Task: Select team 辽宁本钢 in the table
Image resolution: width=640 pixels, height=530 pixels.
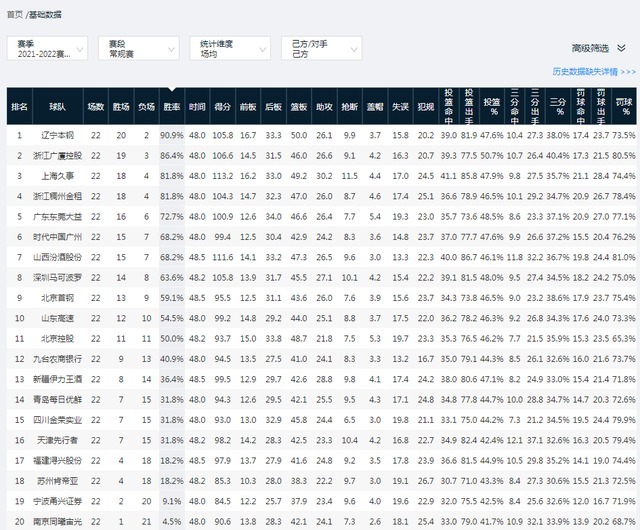Action: 58,135
